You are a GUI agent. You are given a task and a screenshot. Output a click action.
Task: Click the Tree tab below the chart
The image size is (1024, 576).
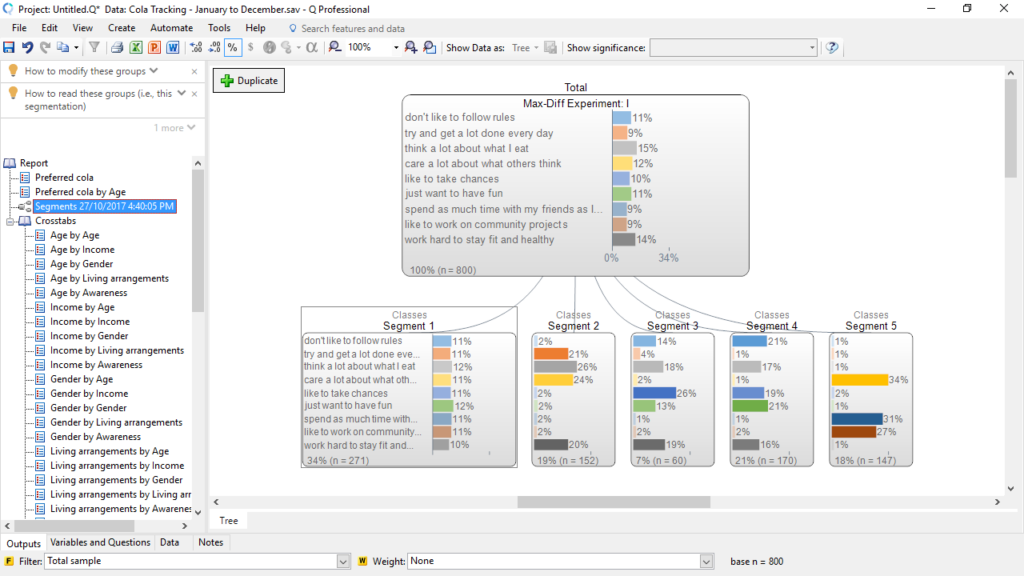[229, 520]
